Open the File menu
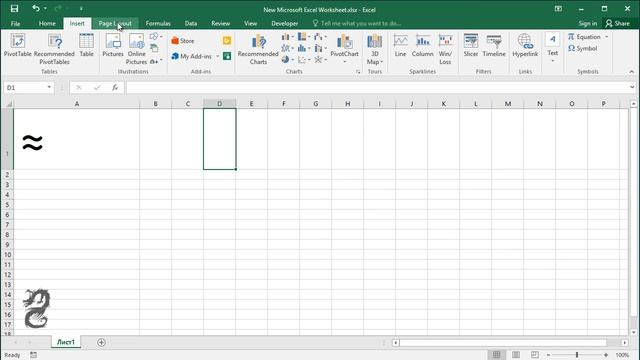The height and width of the screenshot is (360, 640). (16, 24)
